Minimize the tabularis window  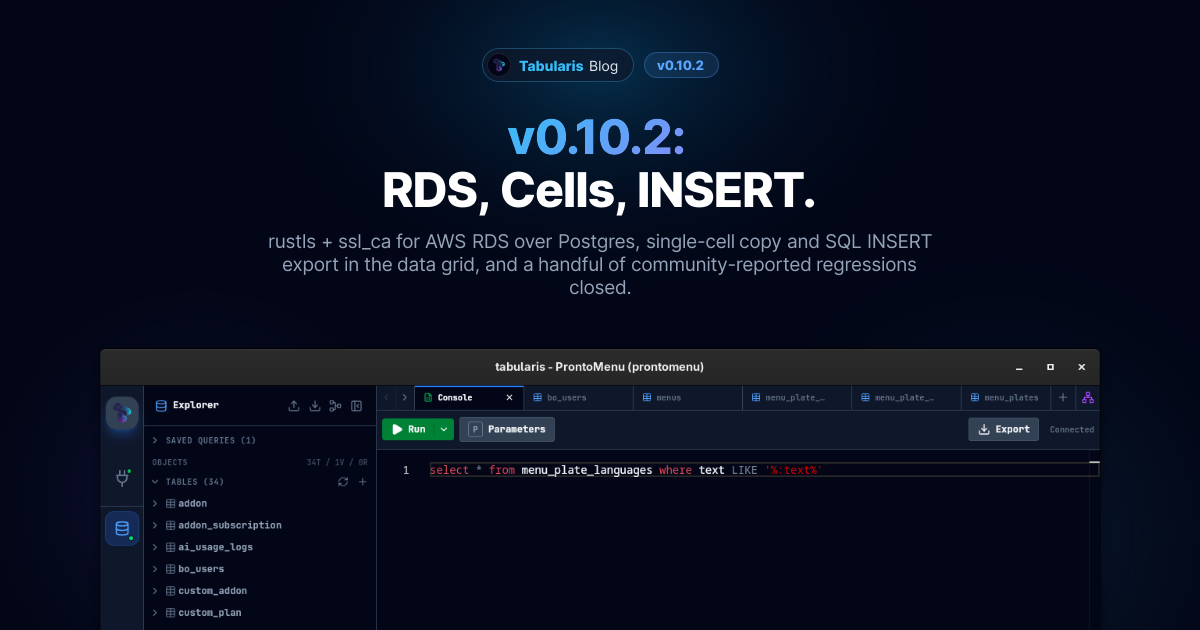(x=1019, y=367)
